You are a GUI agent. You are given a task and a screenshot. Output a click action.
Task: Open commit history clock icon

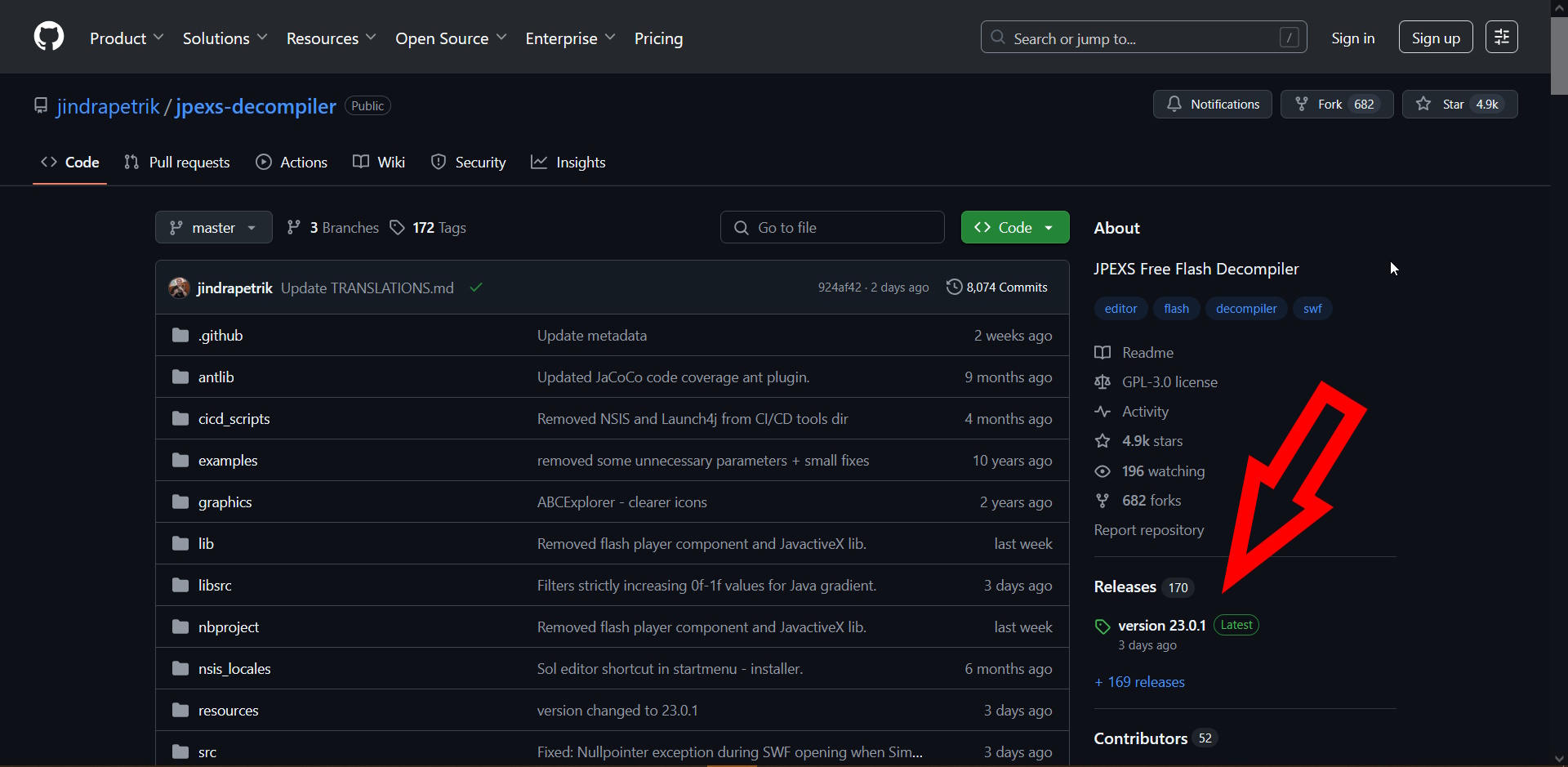[954, 288]
